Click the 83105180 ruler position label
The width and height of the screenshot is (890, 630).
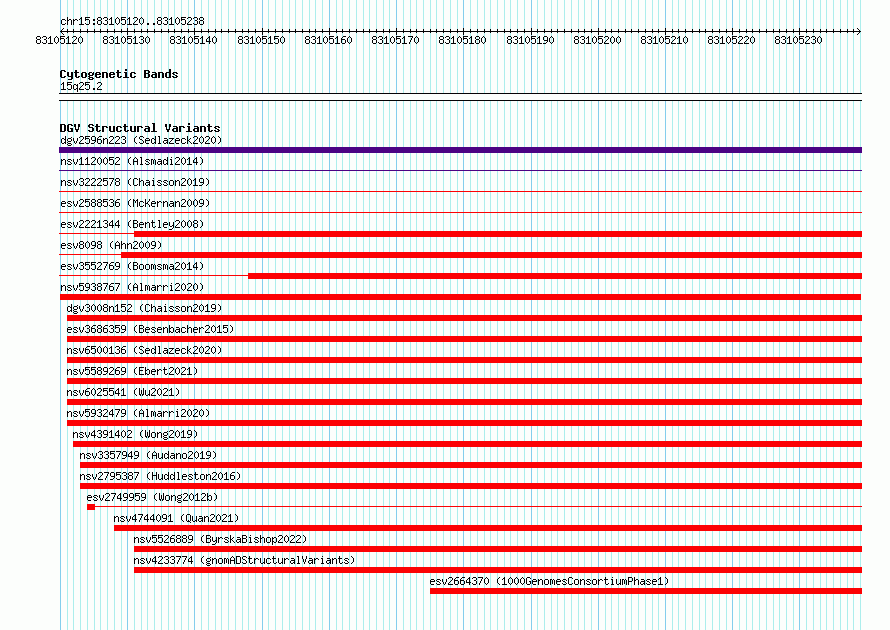462,40
